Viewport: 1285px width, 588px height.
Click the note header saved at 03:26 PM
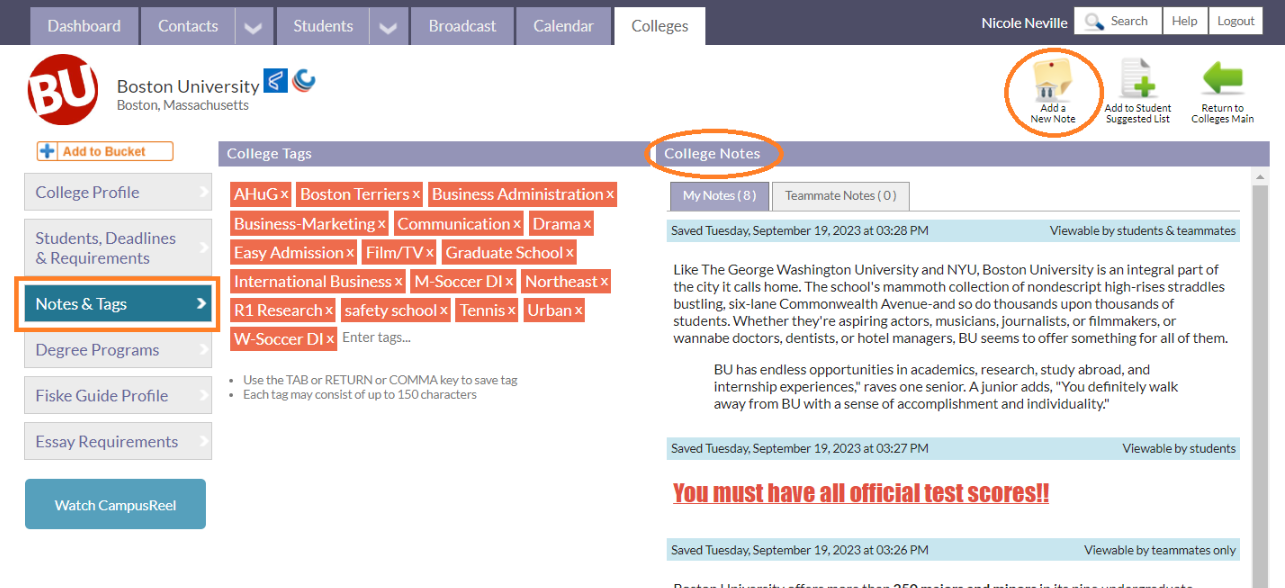click(x=953, y=550)
